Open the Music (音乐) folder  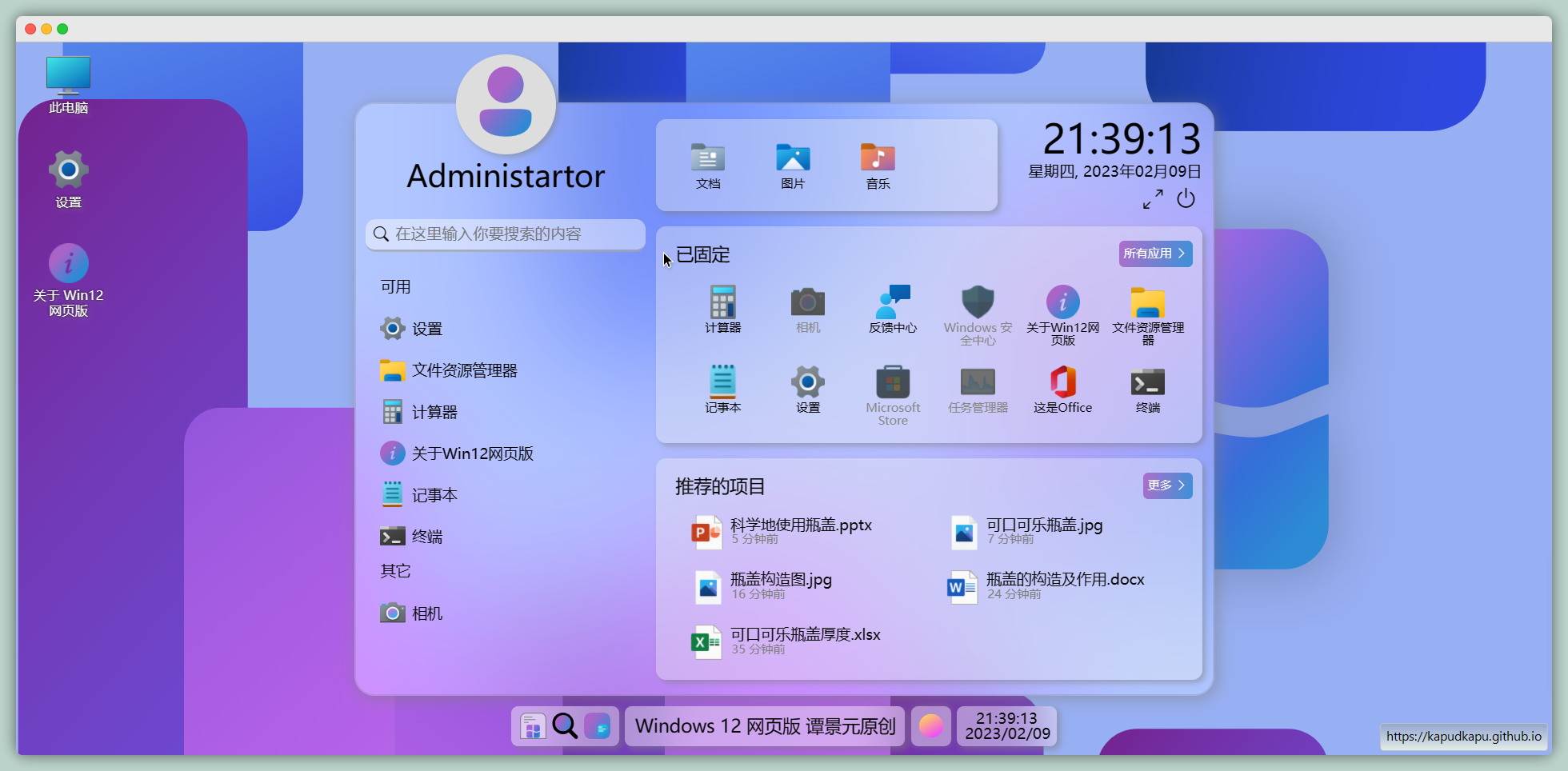click(x=878, y=166)
